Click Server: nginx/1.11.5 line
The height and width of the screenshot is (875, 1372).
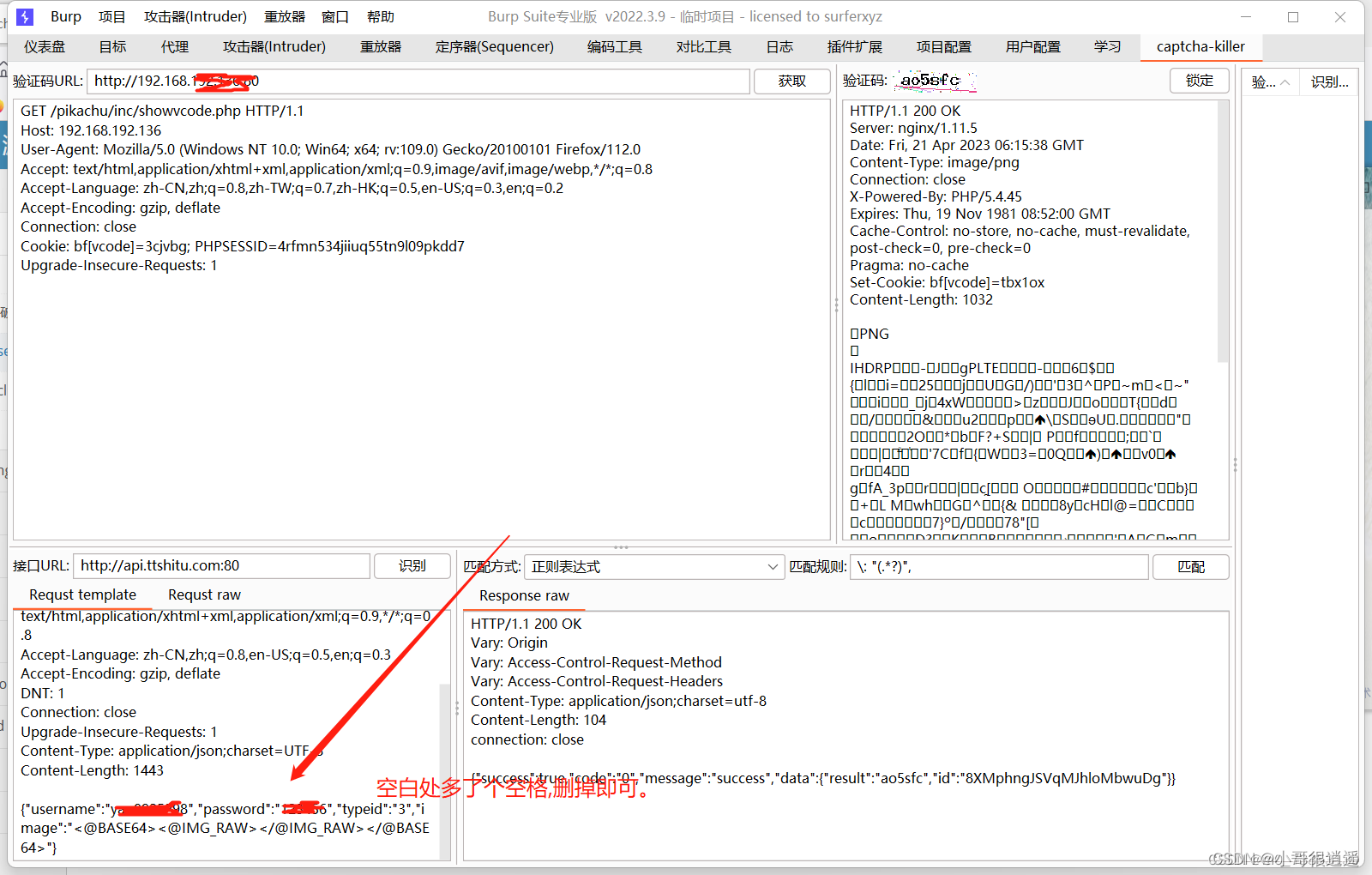(x=913, y=128)
